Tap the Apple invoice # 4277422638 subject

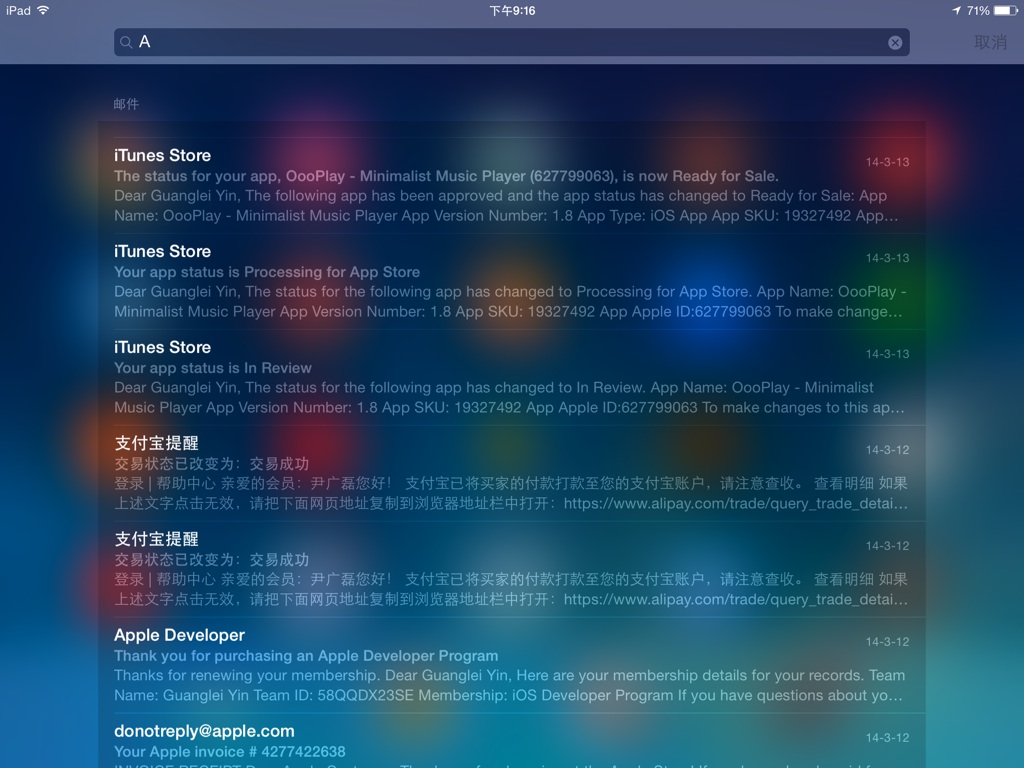230,752
